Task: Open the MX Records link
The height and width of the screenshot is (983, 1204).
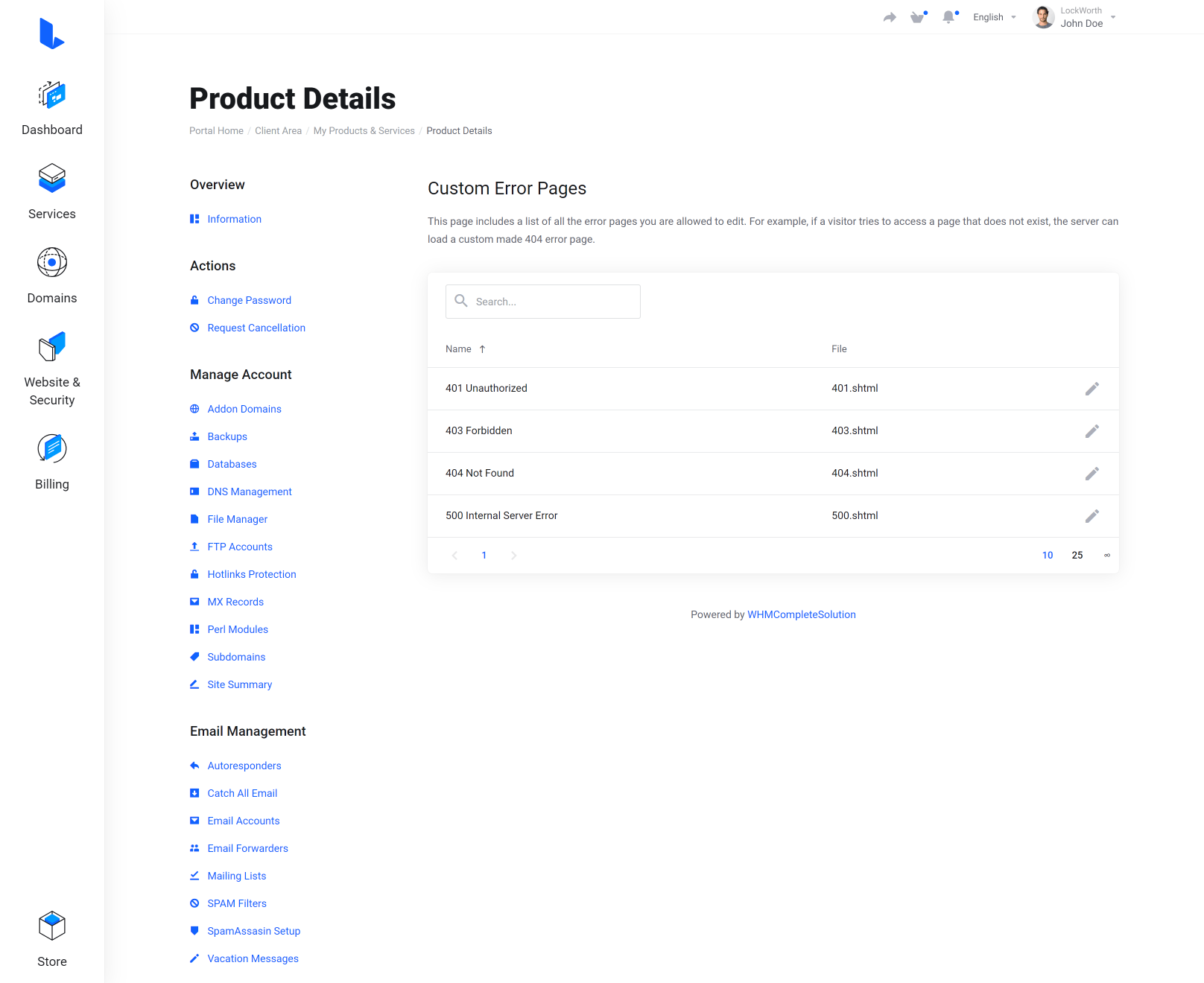Action: tap(235, 602)
